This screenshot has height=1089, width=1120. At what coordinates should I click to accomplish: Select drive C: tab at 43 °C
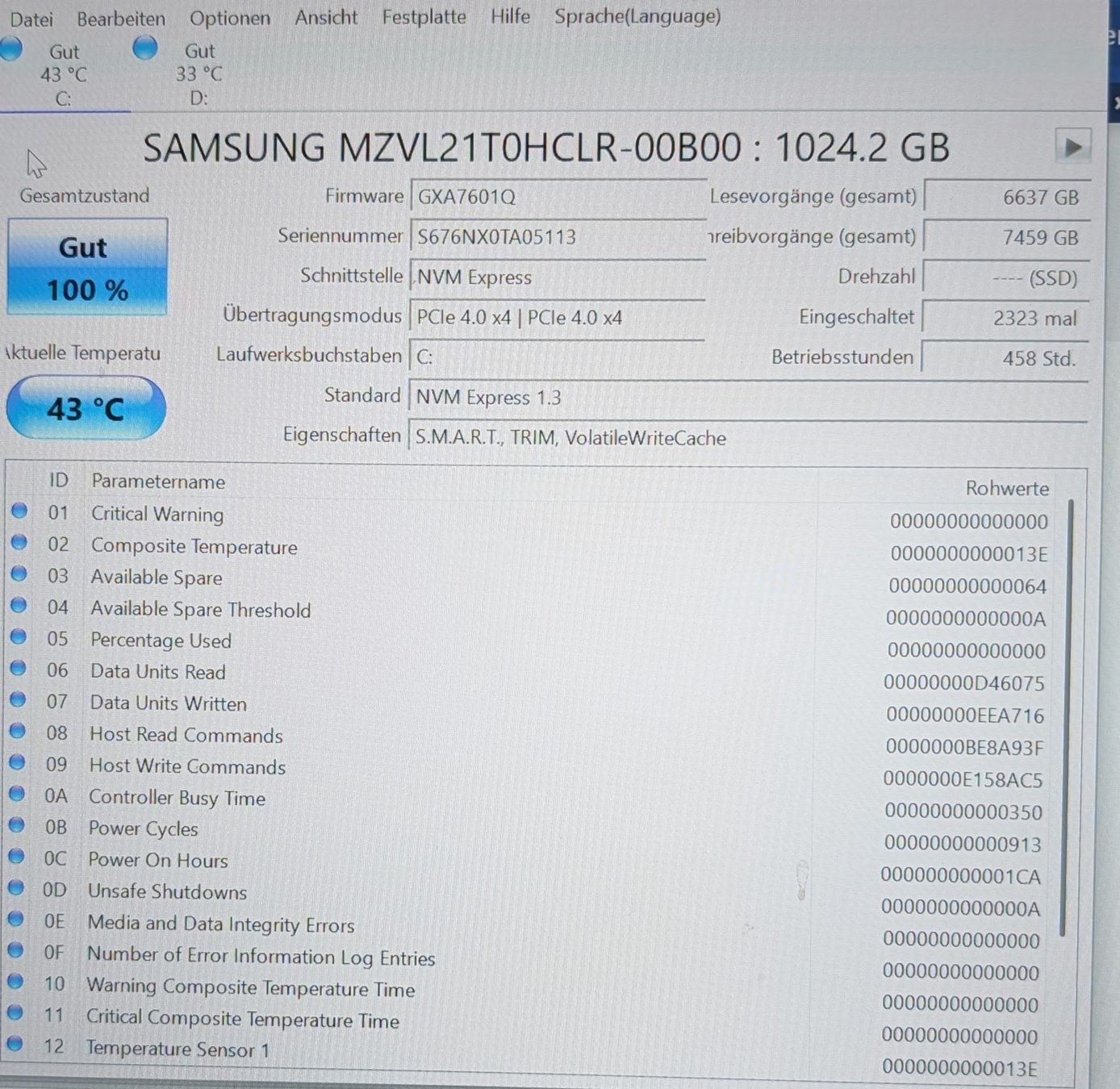[x=63, y=74]
